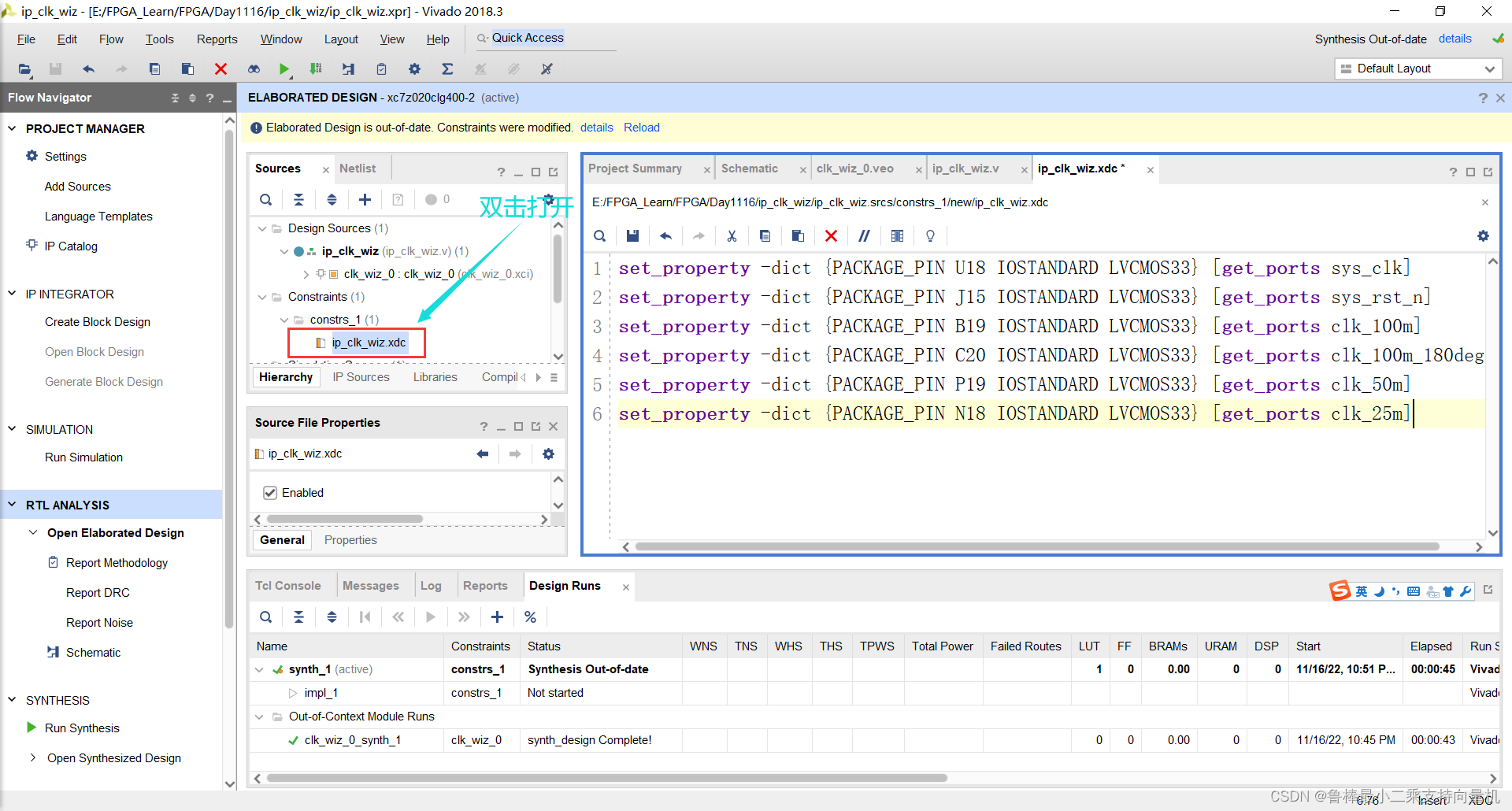
Task: Save the xdc file via editor
Action: click(632, 236)
